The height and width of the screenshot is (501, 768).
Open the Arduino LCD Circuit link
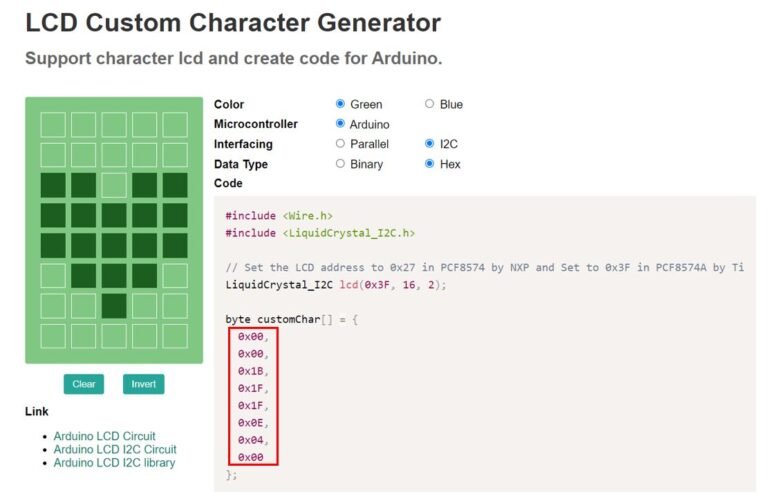(x=104, y=436)
